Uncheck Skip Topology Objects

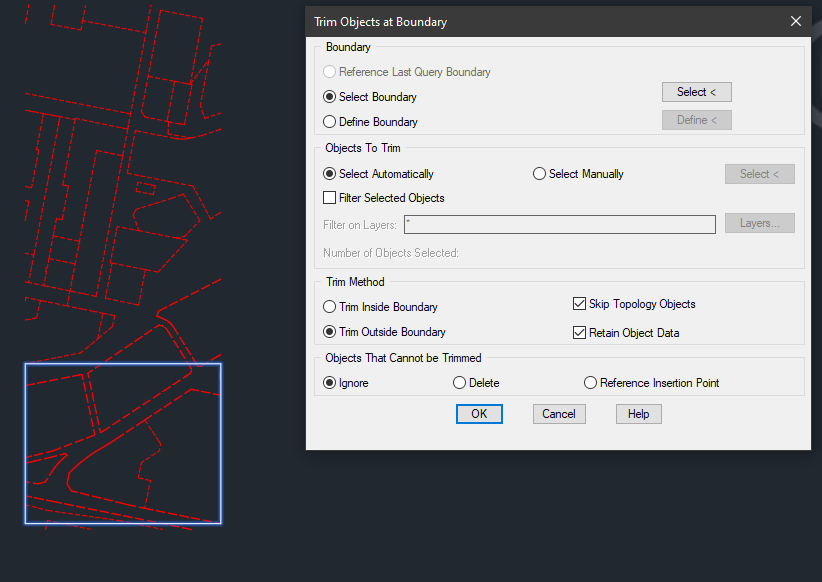(x=579, y=303)
